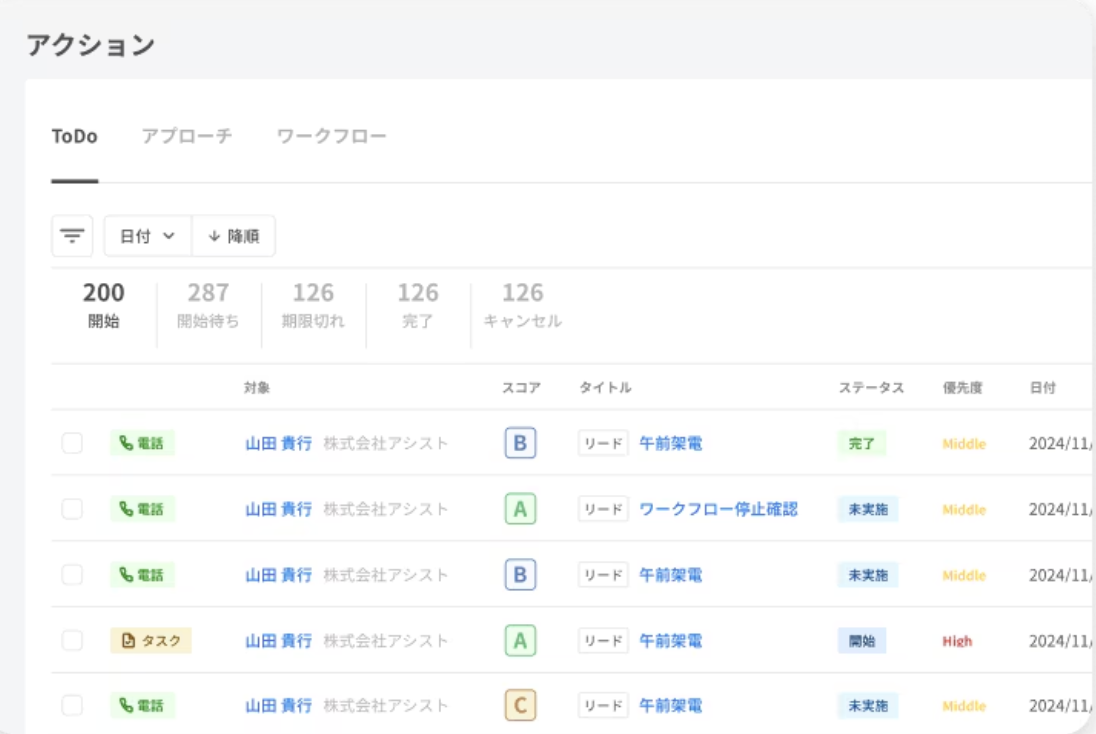Click the High priority label

pyautogui.click(x=956, y=641)
